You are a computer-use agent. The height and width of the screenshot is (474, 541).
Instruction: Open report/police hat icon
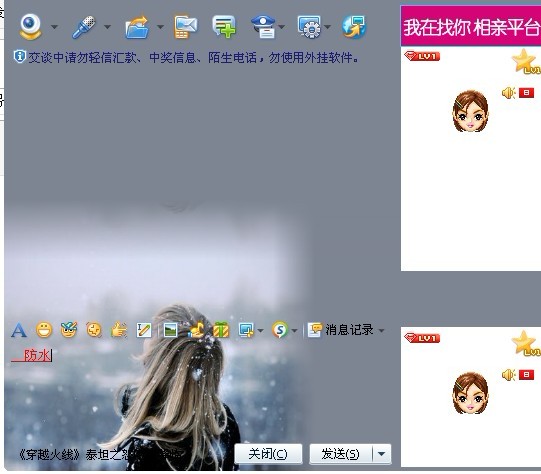(x=263, y=26)
